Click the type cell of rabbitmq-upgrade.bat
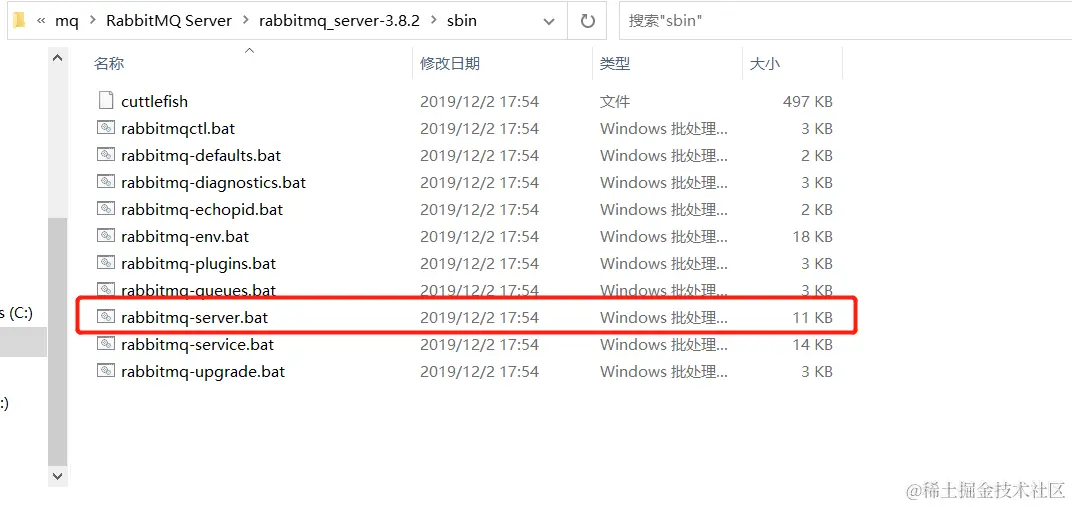This screenshot has height=507, width=1072. (x=664, y=371)
